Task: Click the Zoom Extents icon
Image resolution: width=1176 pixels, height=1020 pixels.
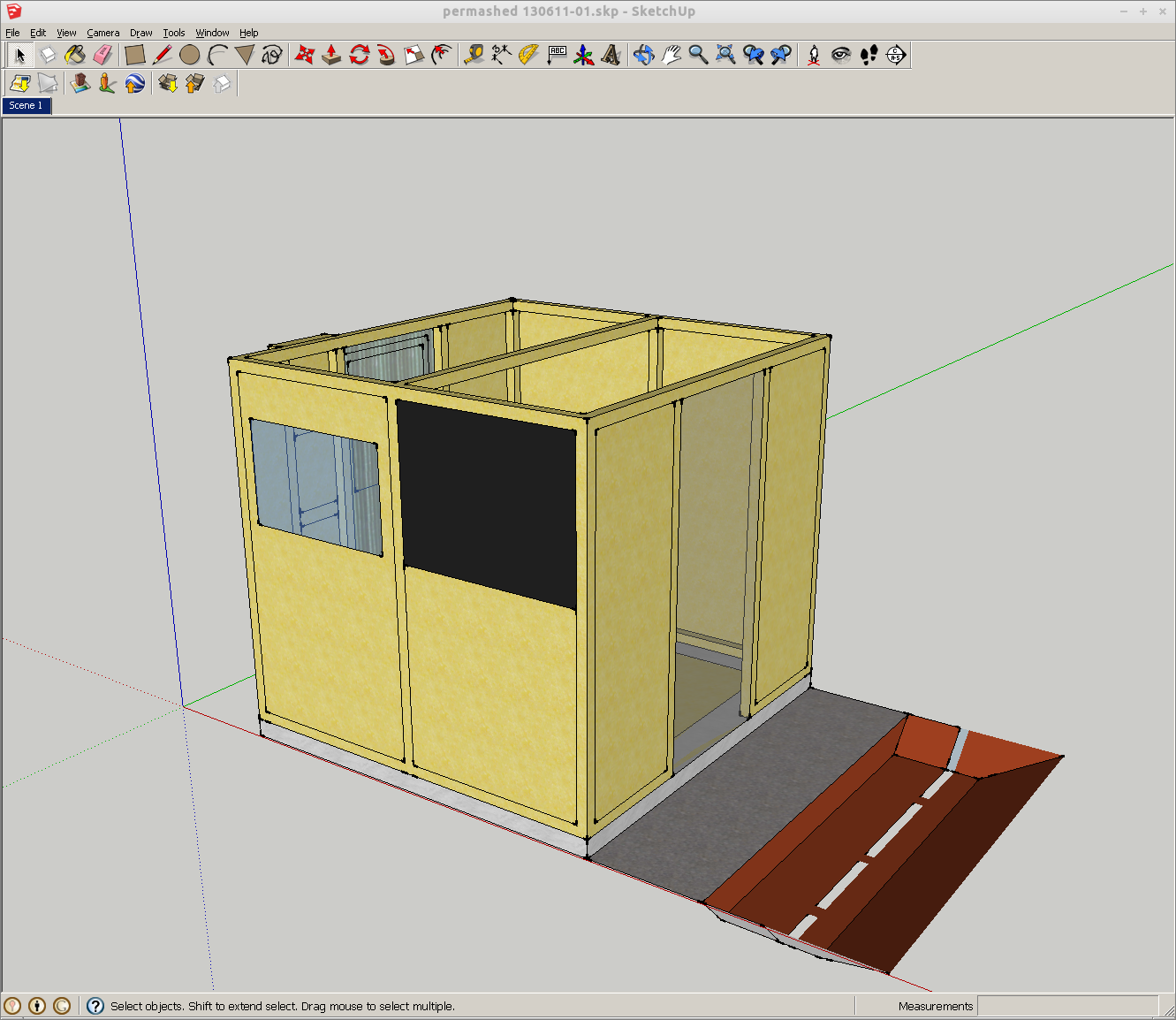Action: coord(725,55)
